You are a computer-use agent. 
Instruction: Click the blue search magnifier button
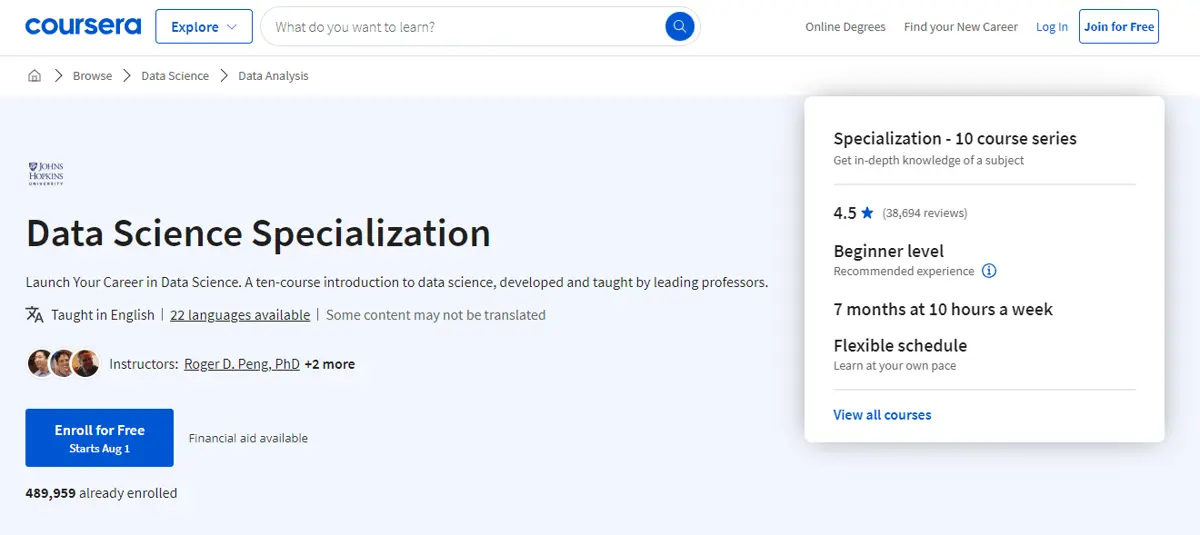coord(680,27)
